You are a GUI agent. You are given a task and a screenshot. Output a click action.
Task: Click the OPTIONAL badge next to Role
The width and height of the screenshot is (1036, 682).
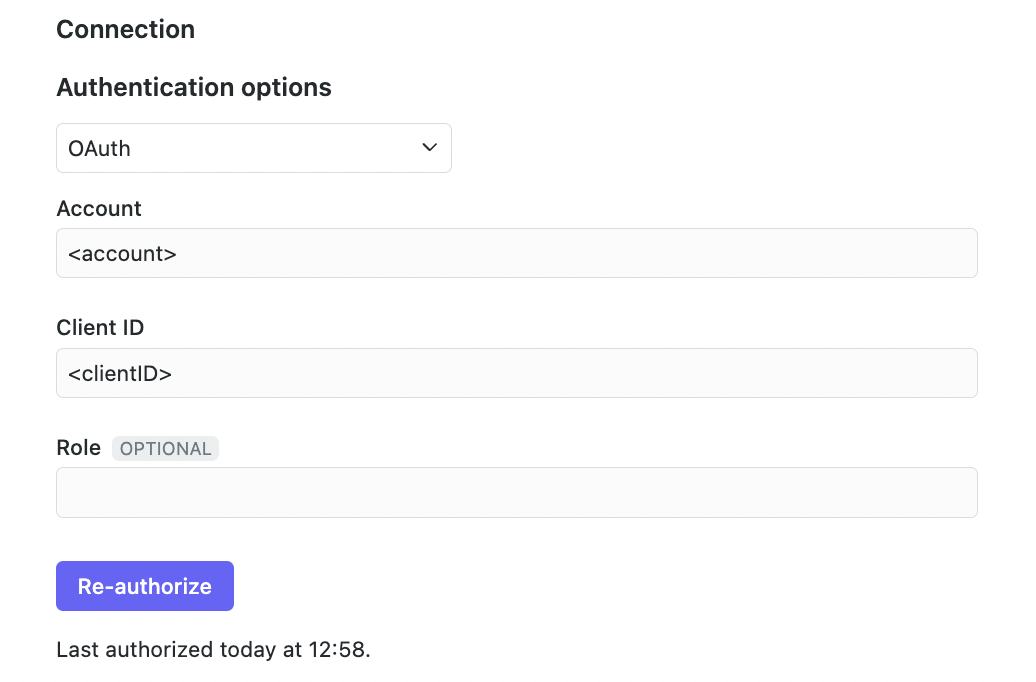165,449
